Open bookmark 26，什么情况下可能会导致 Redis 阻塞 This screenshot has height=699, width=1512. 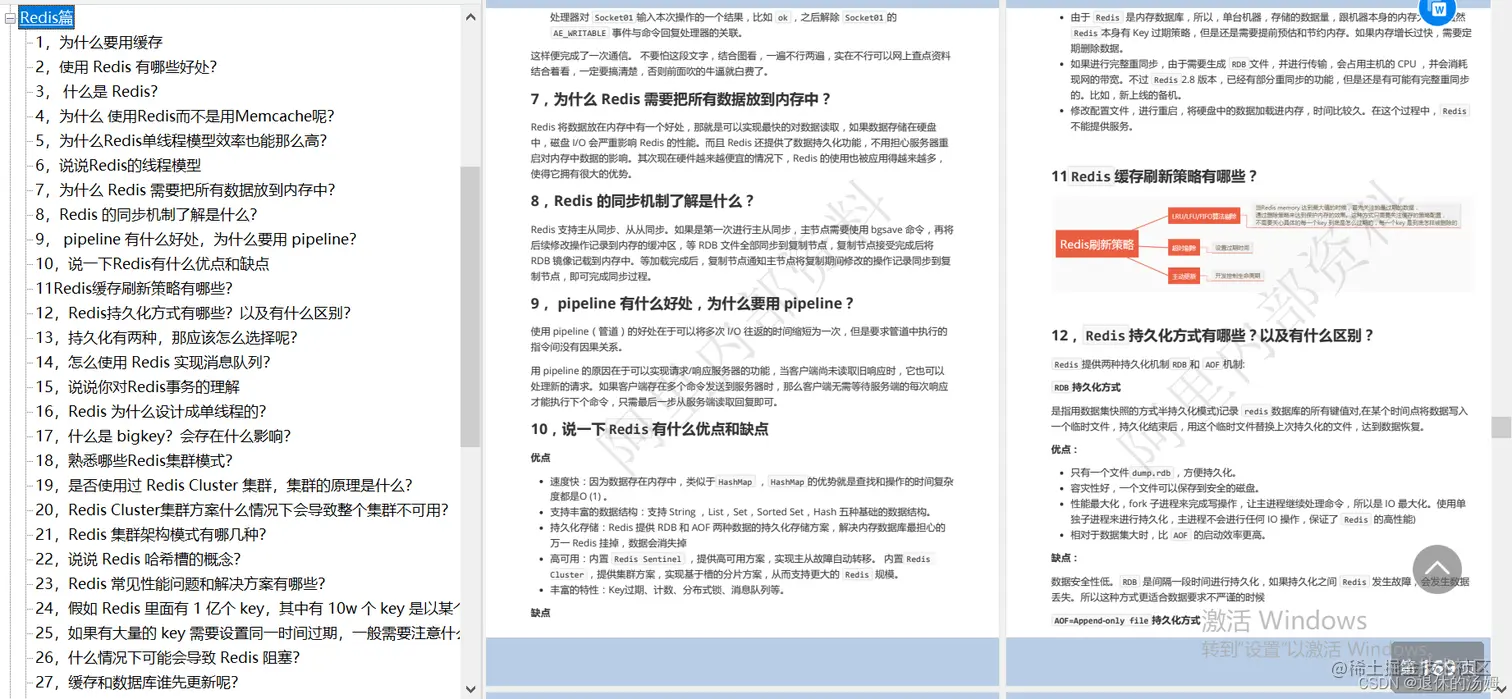pos(167,657)
